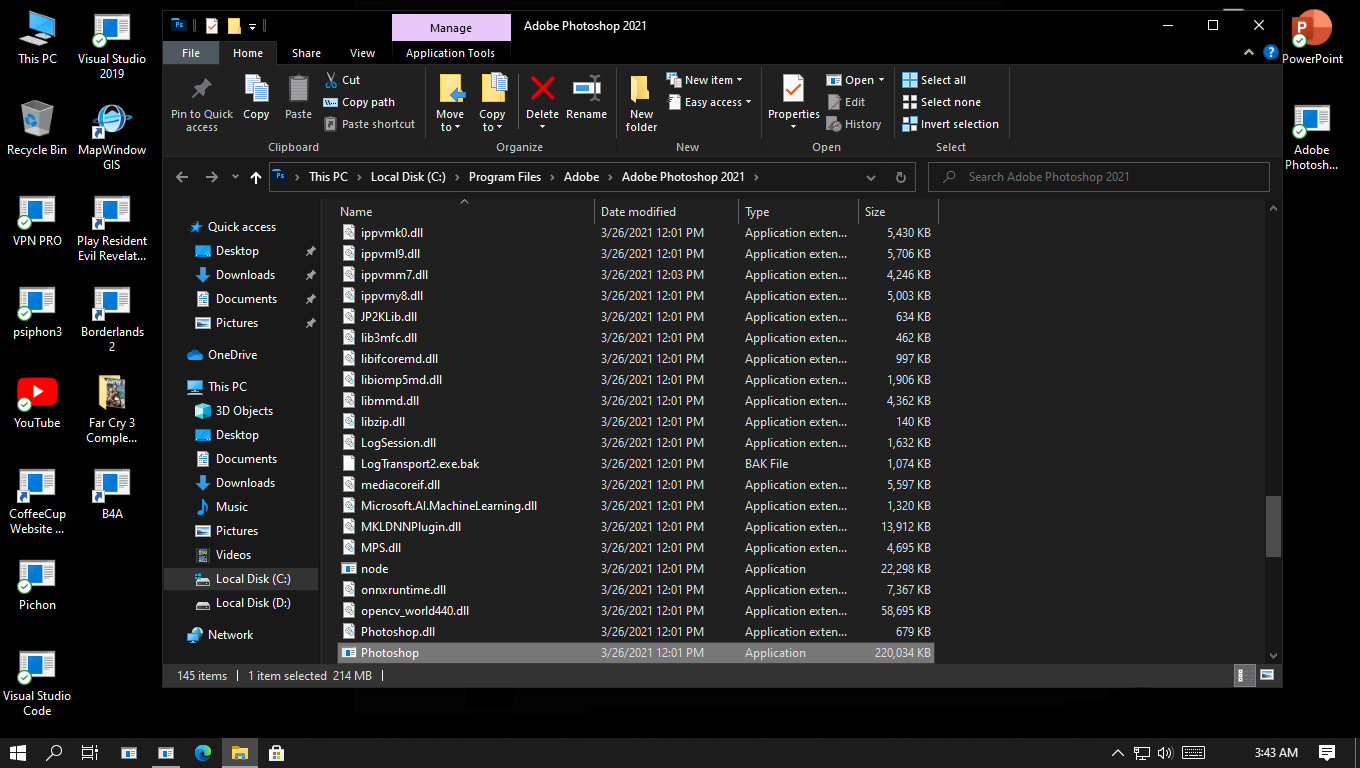Open Windows Start menu
Viewport: 1360px width, 768px height.
click(18, 752)
